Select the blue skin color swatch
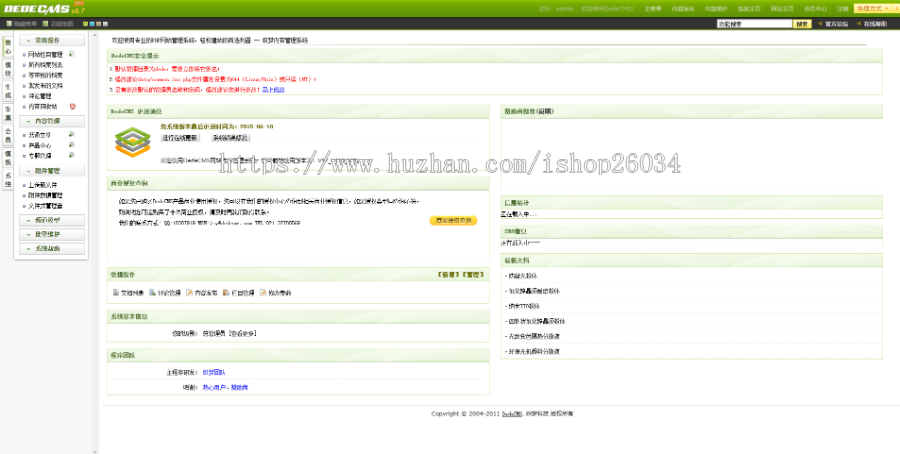 click(x=92, y=24)
